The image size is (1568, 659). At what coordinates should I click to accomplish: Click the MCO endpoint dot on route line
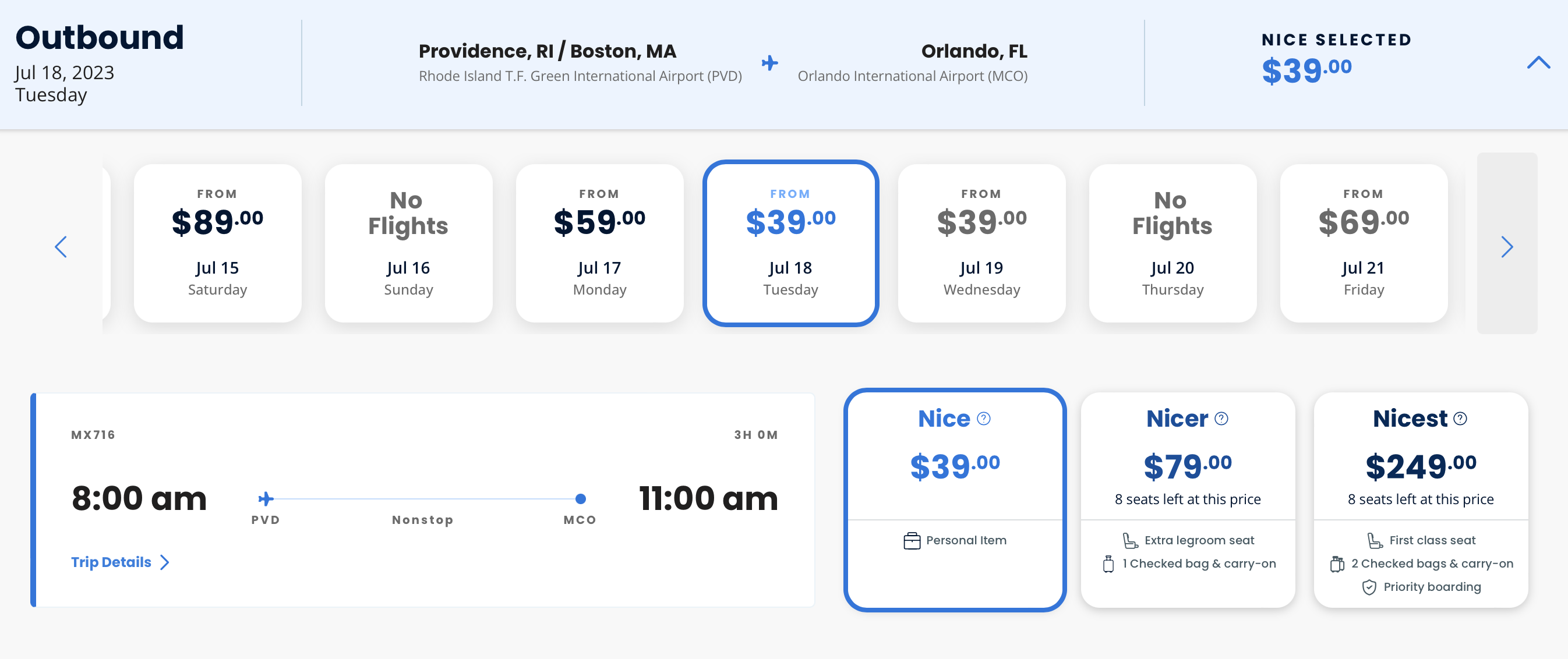(x=581, y=499)
